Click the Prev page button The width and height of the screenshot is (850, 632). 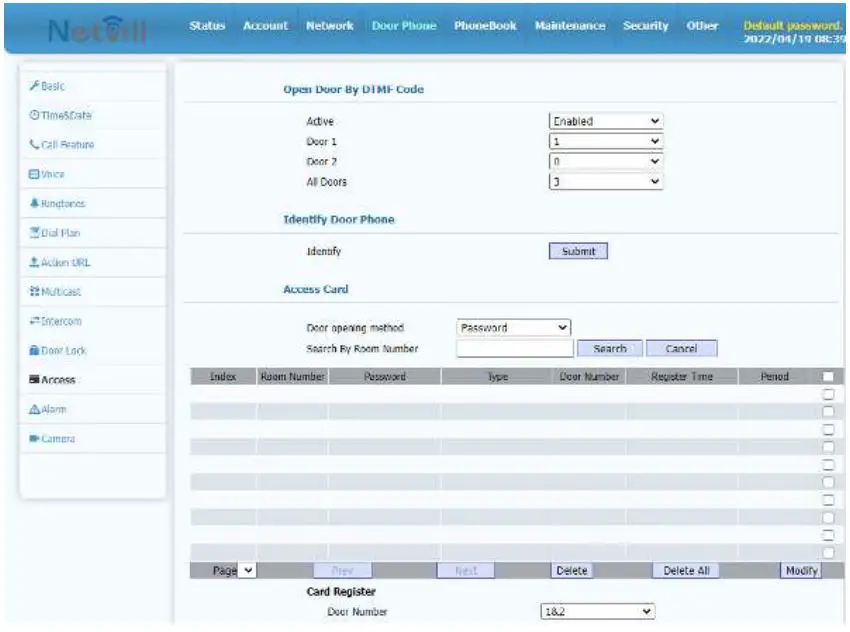pyautogui.click(x=343, y=570)
